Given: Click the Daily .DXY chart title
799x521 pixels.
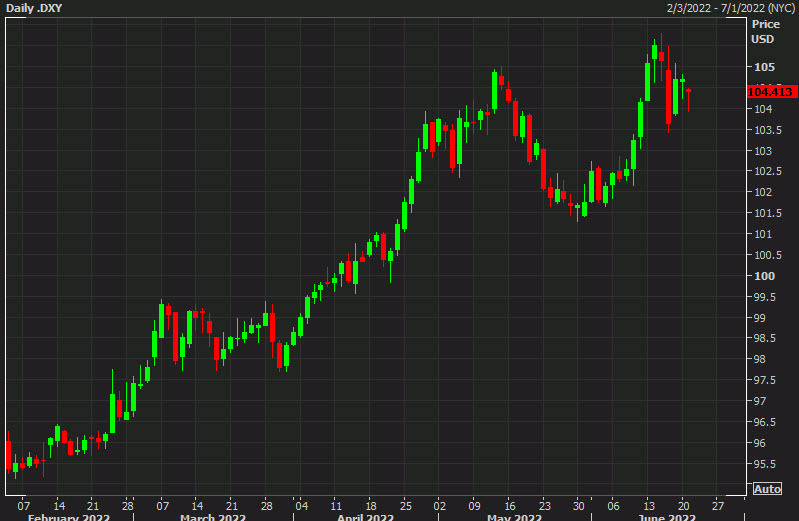Looking at the screenshot, I should tap(34, 8).
